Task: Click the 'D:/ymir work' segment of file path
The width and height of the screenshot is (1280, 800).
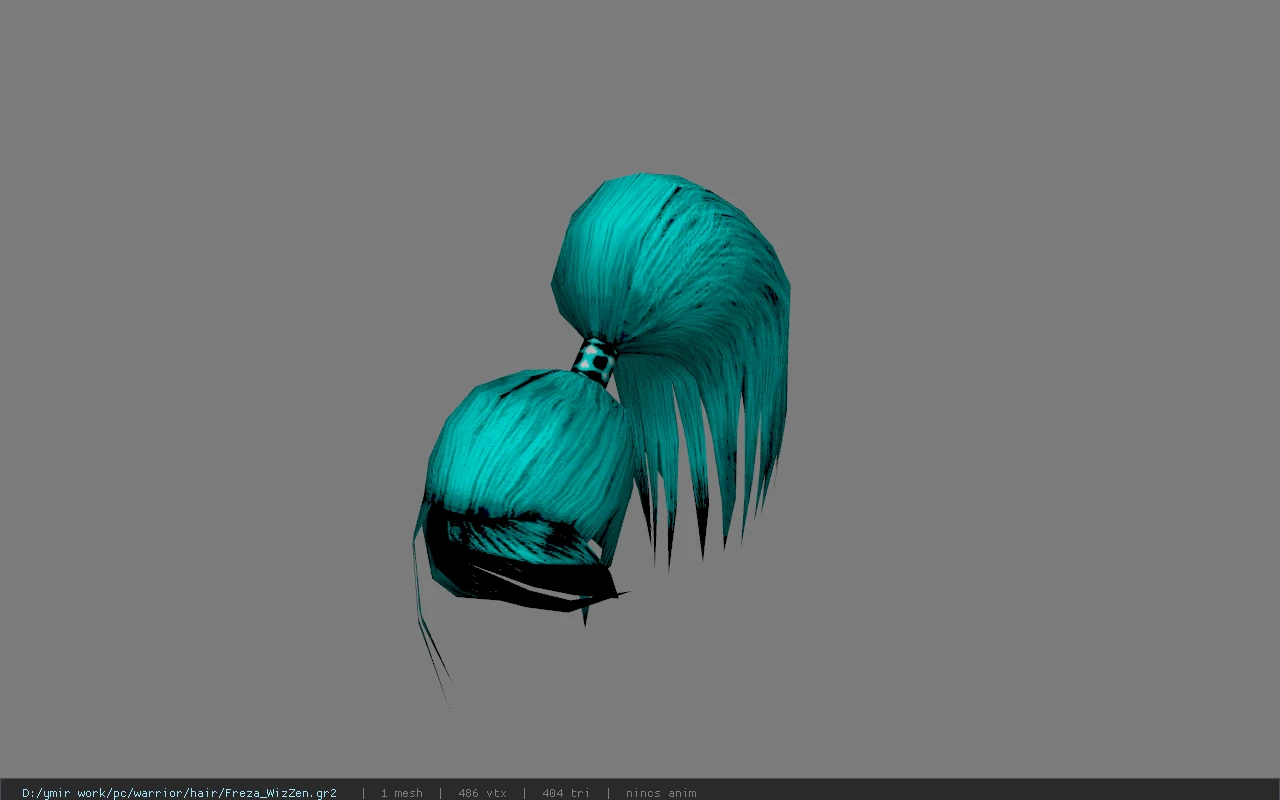Action: [x=67, y=793]
